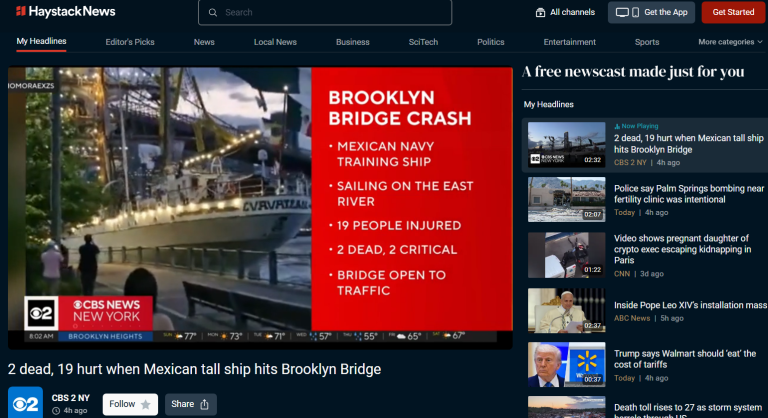
Task: Expand the More categories dropdown
Action: coord(729,42)
